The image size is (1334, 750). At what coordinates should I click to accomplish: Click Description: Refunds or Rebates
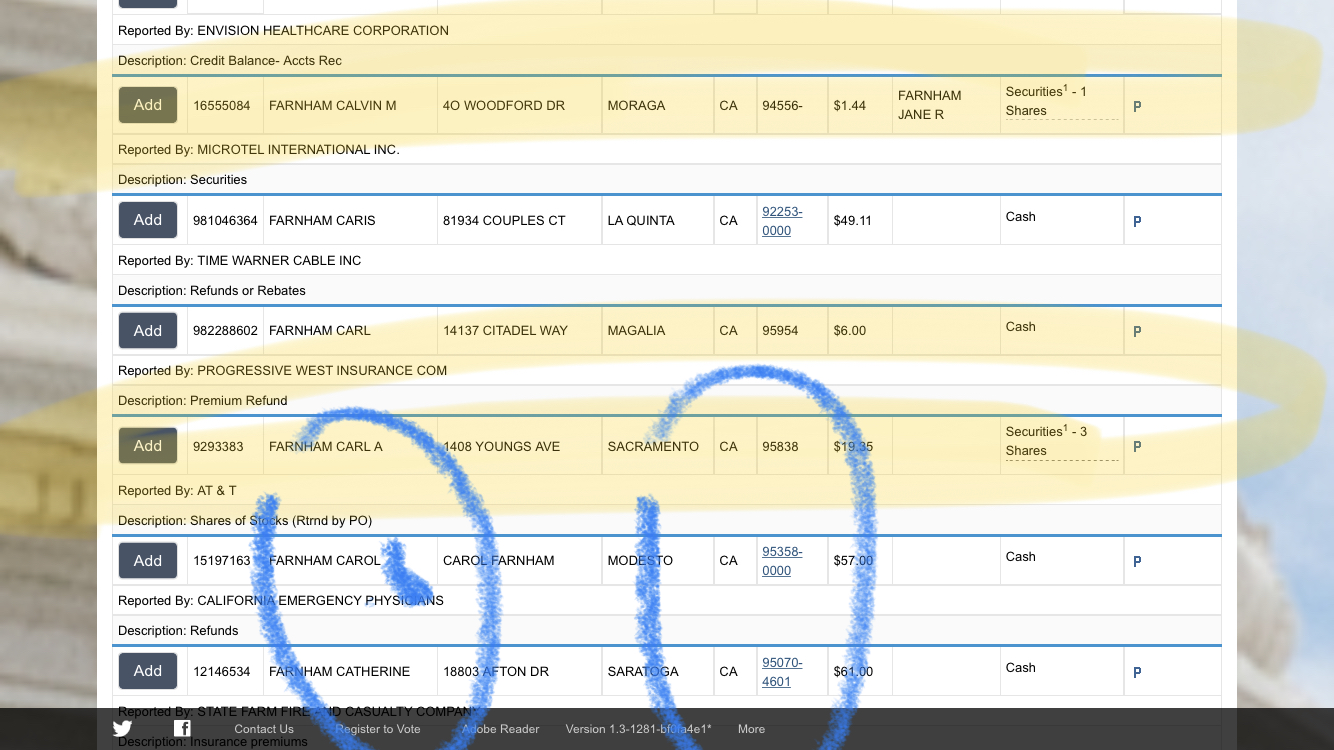pos(212,290)
